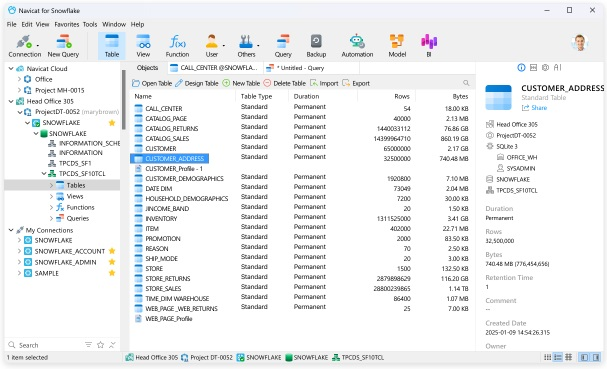Expand the Views tree node
Image resolution: width=607 pixels, height=369 pixels.
pyautogui.click(x=51, y=196)
